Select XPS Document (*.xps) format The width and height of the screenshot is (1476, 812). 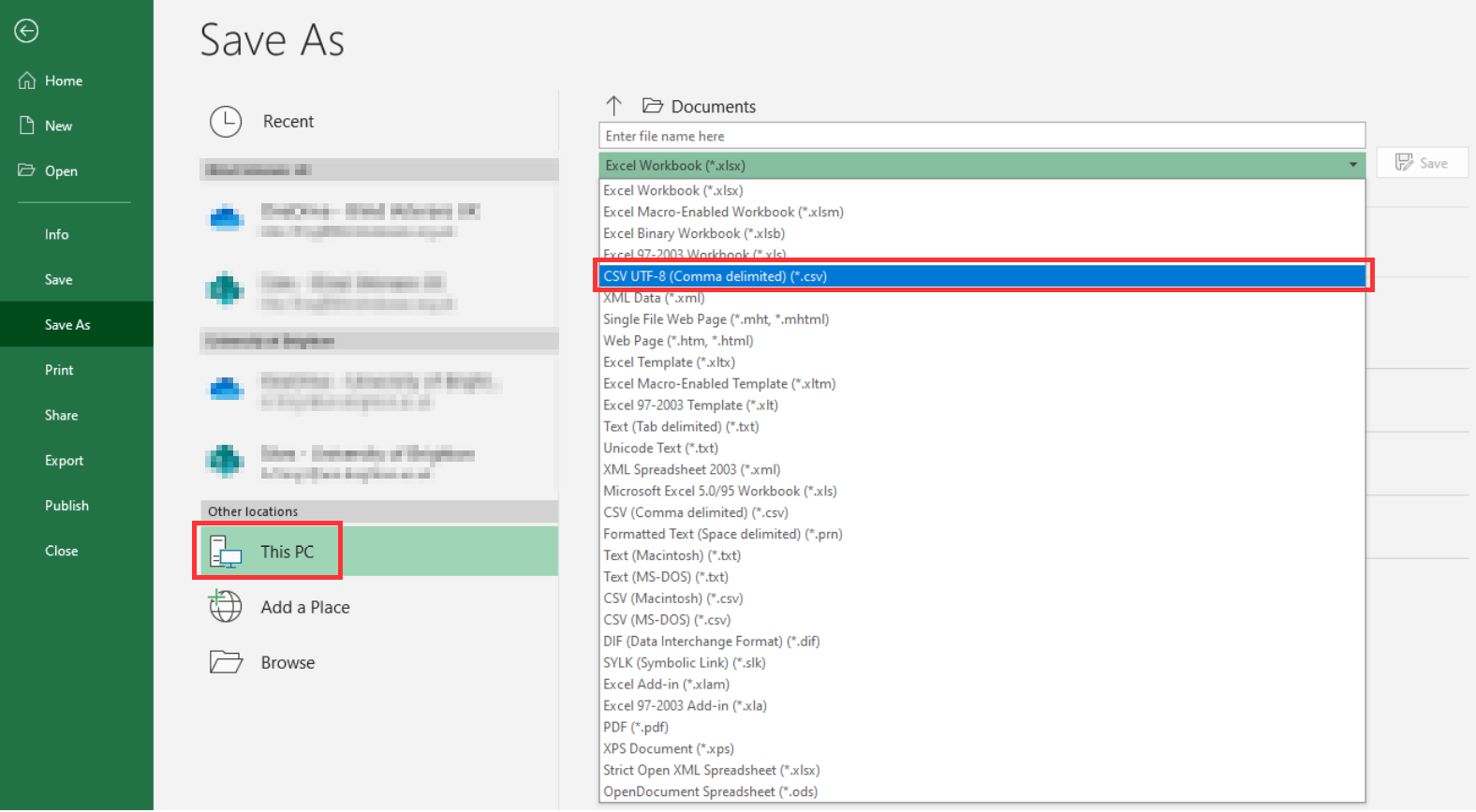click(982, 750)
